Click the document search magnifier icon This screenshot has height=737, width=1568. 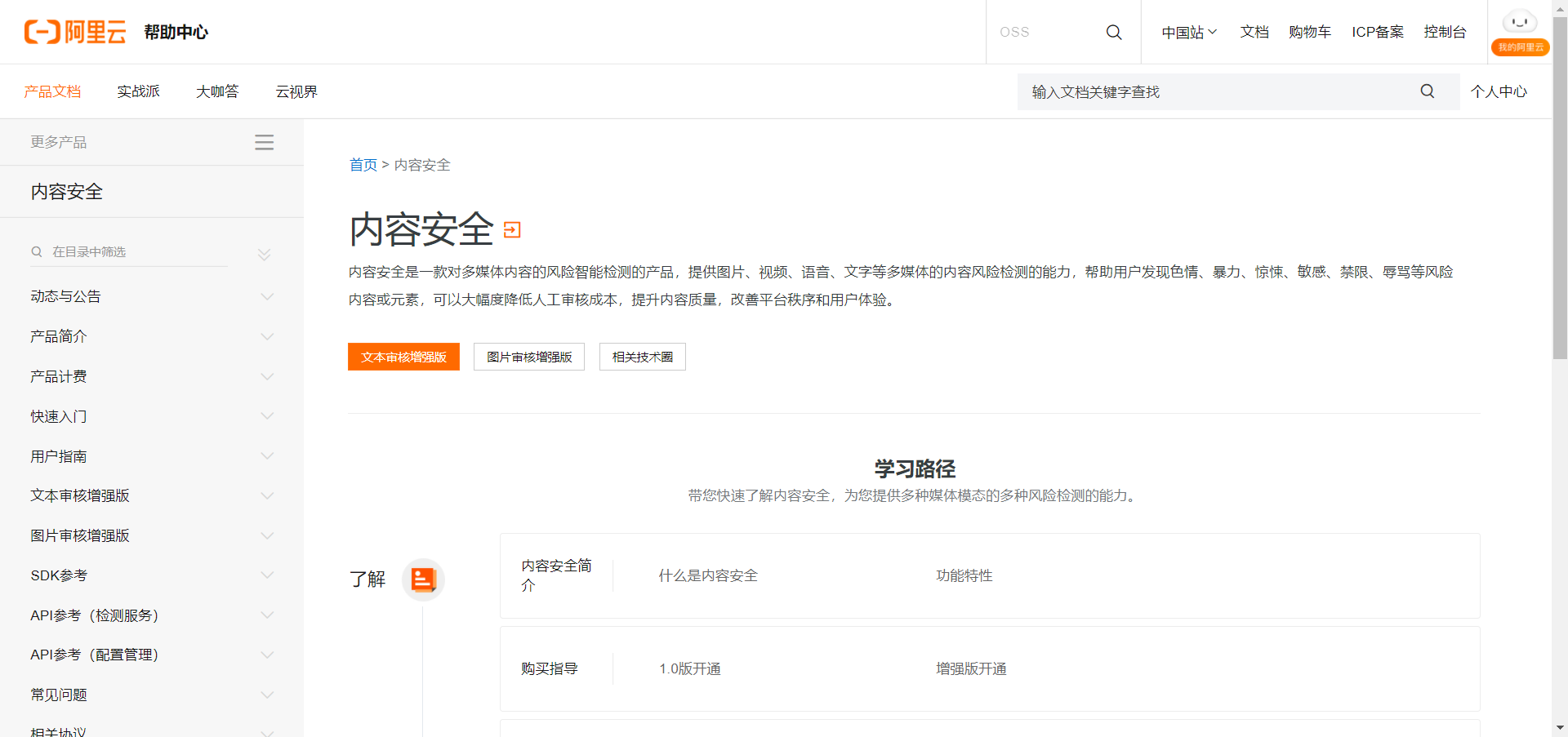1427,91
